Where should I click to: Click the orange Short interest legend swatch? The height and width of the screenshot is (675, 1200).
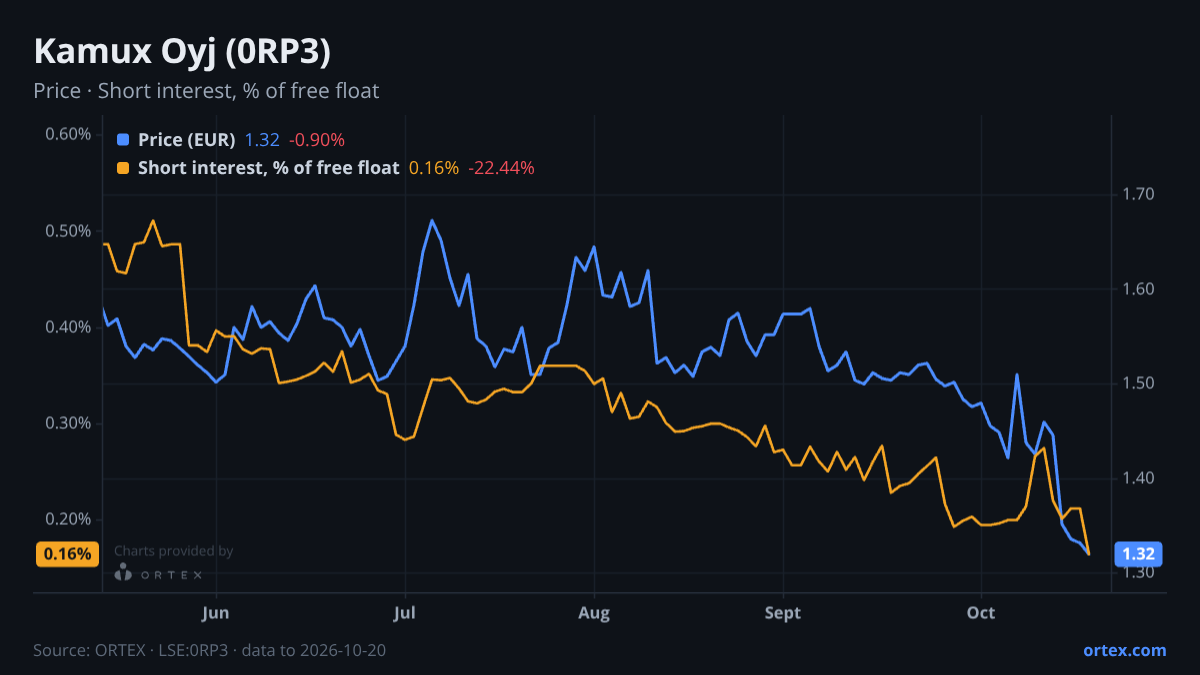123,168
